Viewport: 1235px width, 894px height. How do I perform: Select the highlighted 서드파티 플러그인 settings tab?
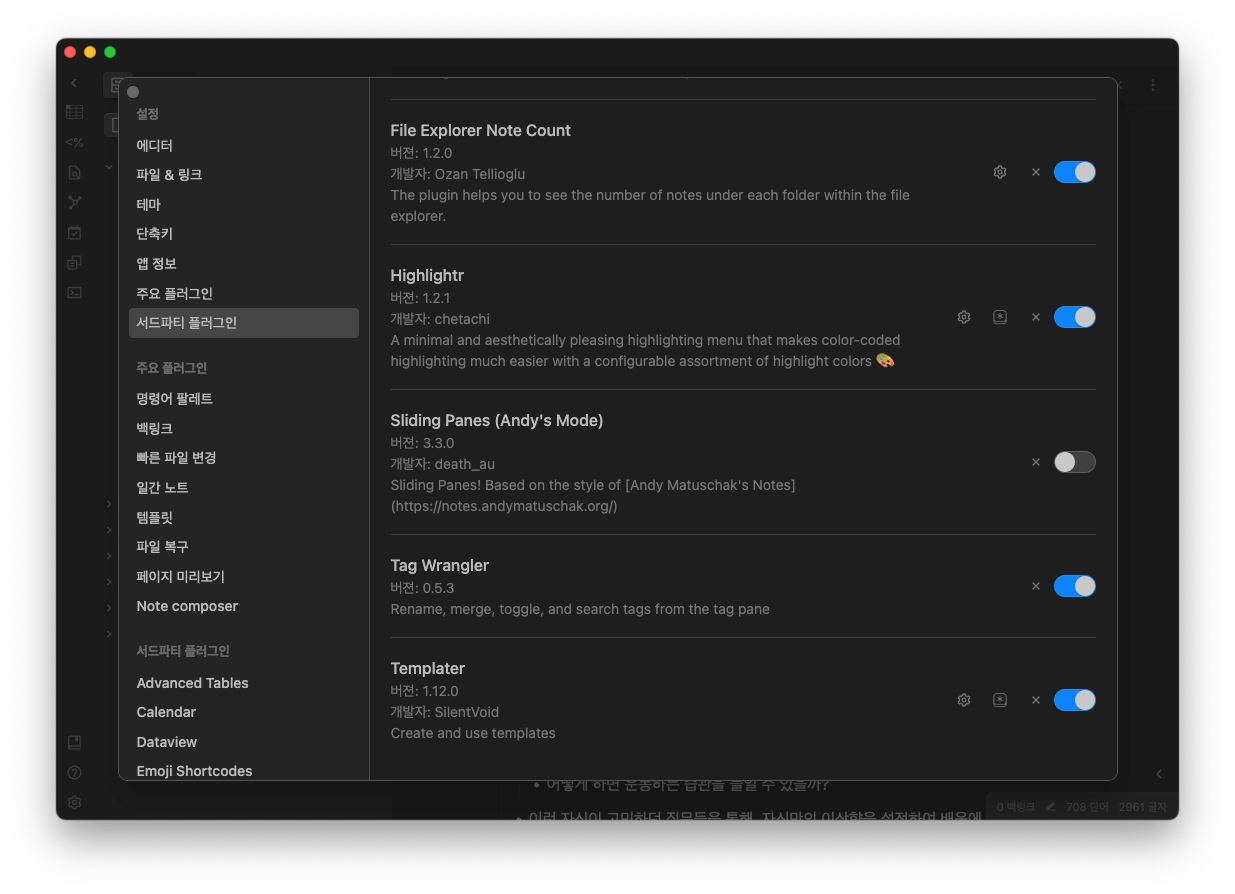[244, 323]
